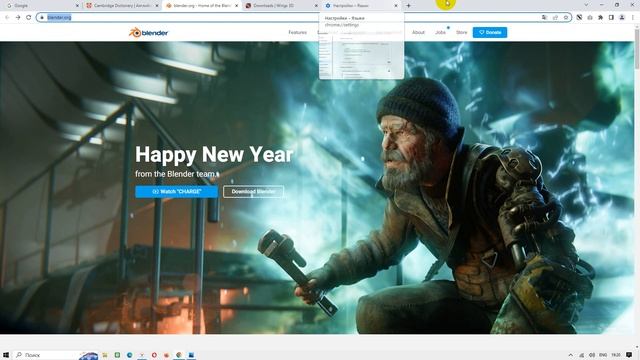This screenshot has height=360, width=640.
Task: Click the page vertical scrollbar thumb
Action: tap(637, 49)
